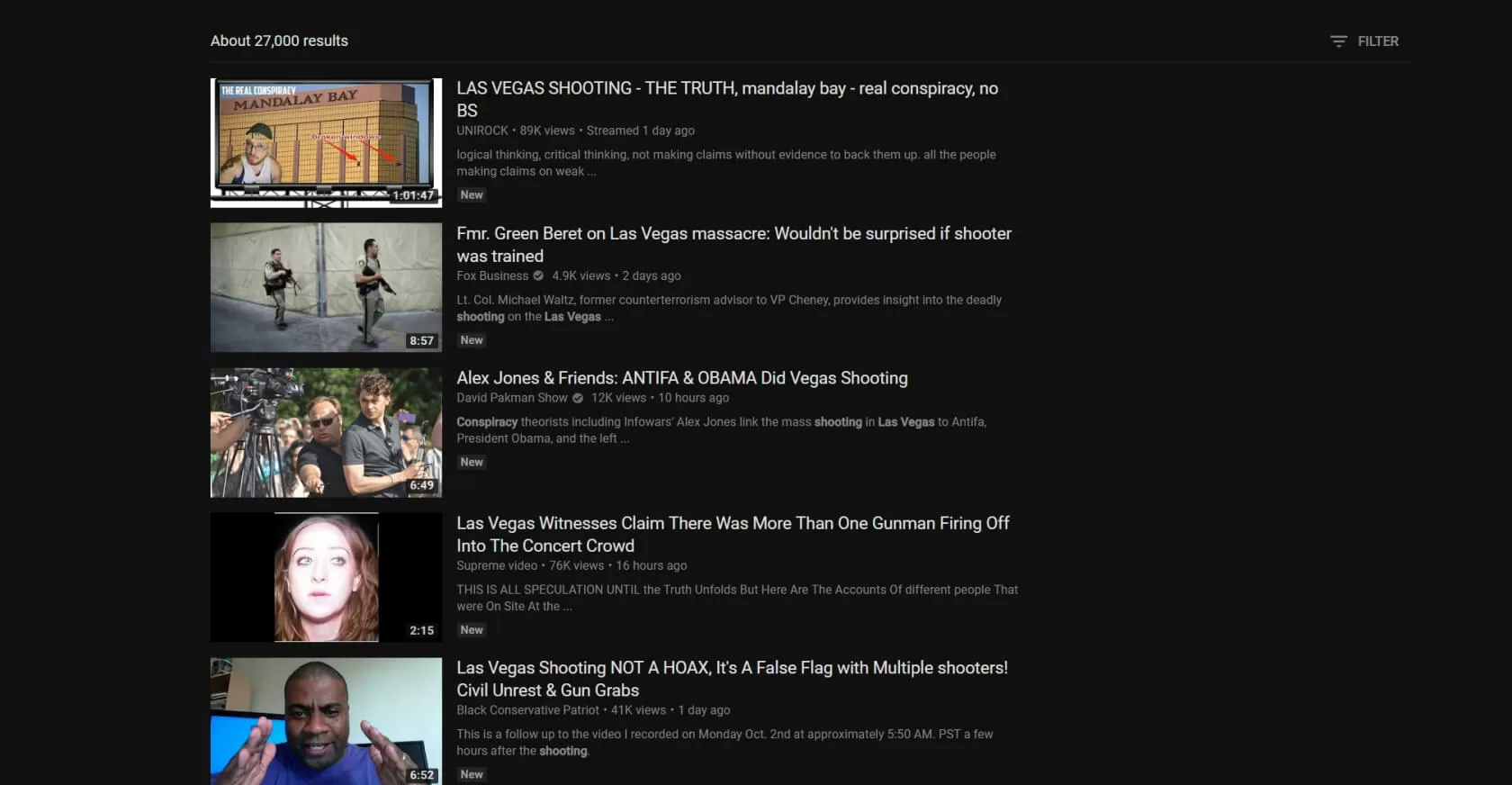Click the 2:15 duration badge
This screenshot has height=785, width=1512.
[421, 630]
